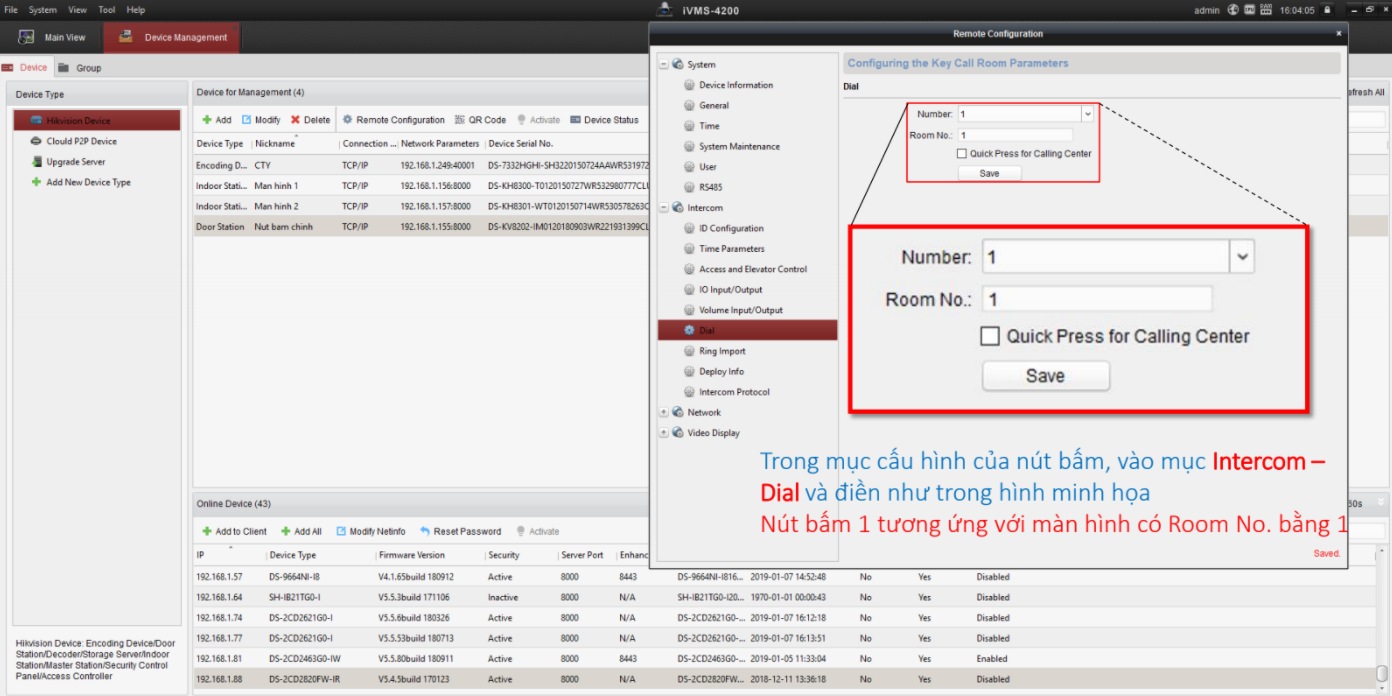Image resolution: width=1392 pixels, height=696 pixels.
Task: Click the Save button in Dial settings
Action: click(988, 172)
